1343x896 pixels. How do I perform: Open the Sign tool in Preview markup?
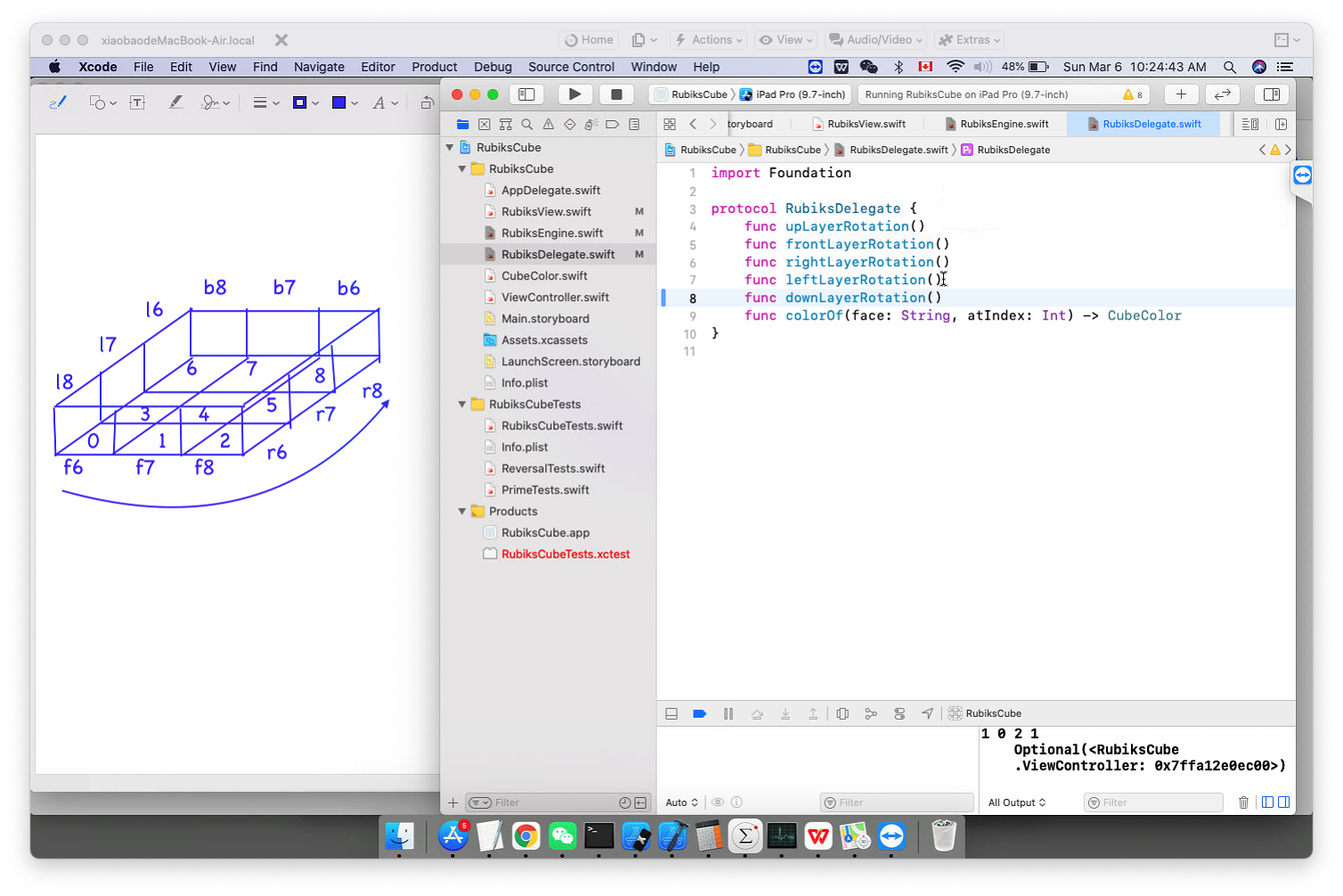(216, 103)
